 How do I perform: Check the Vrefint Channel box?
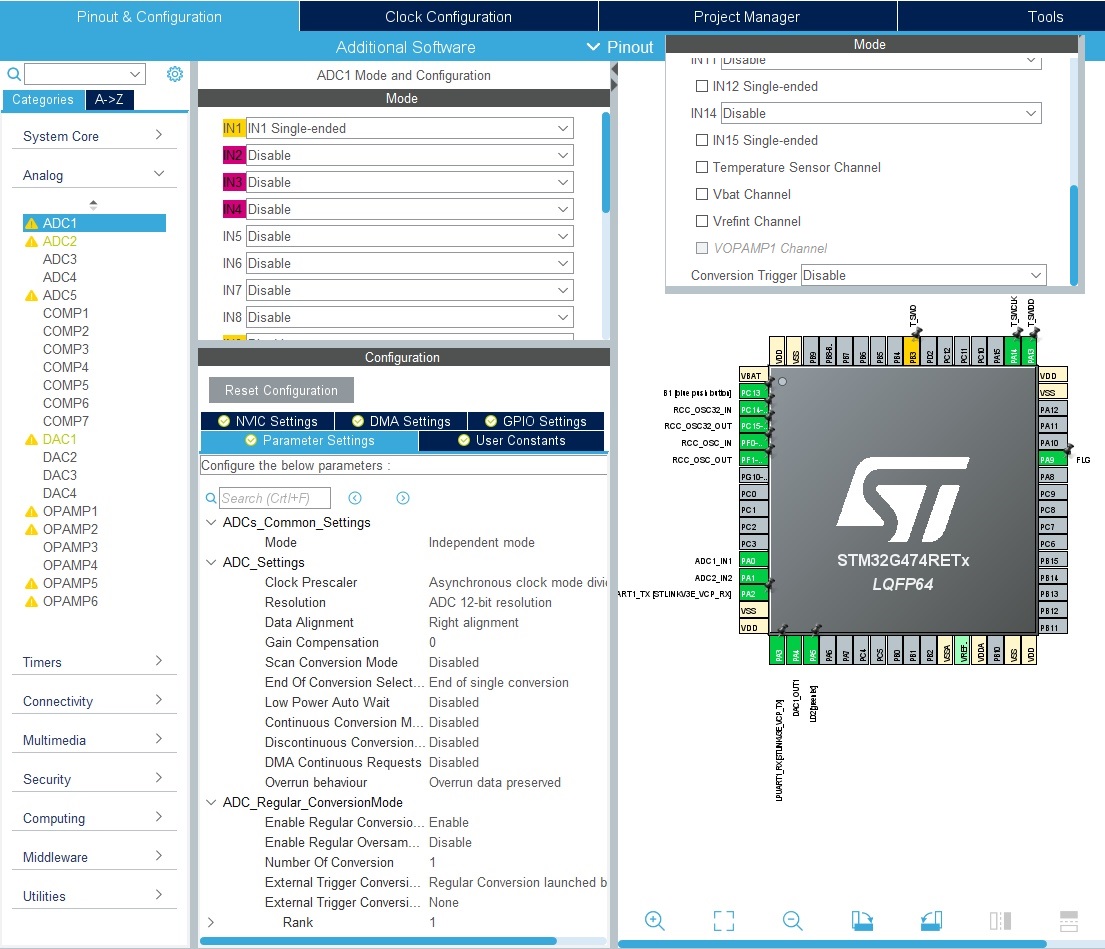702,221
